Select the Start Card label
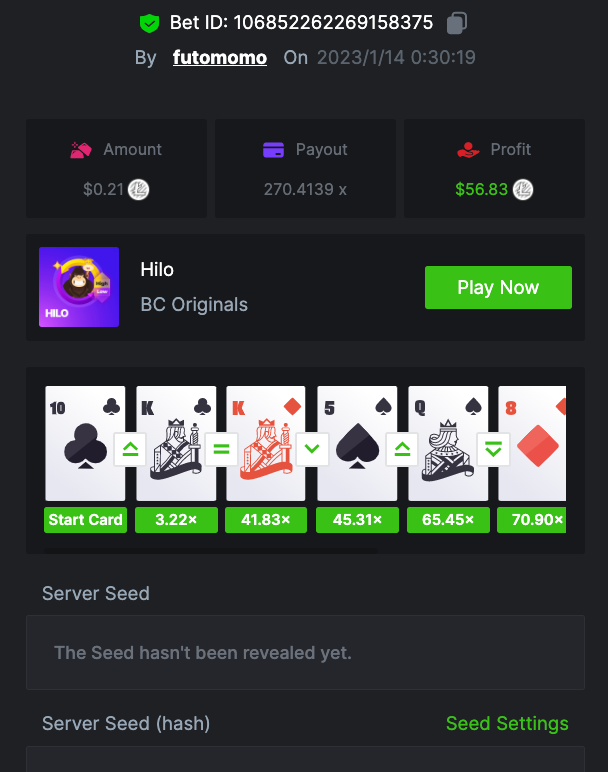 tap(85, 520)
